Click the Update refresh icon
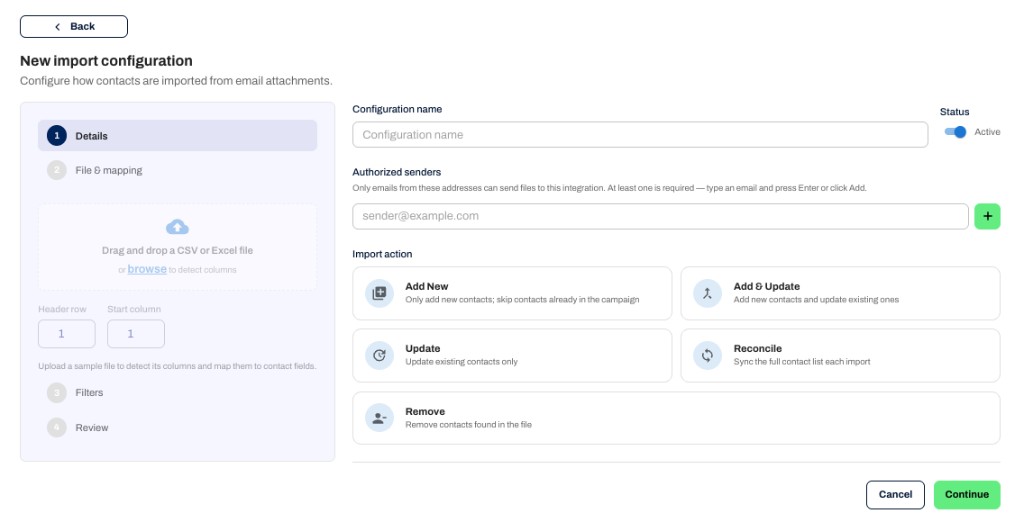The height and width of the screenshot is (531, 1024). click(379, 355)
